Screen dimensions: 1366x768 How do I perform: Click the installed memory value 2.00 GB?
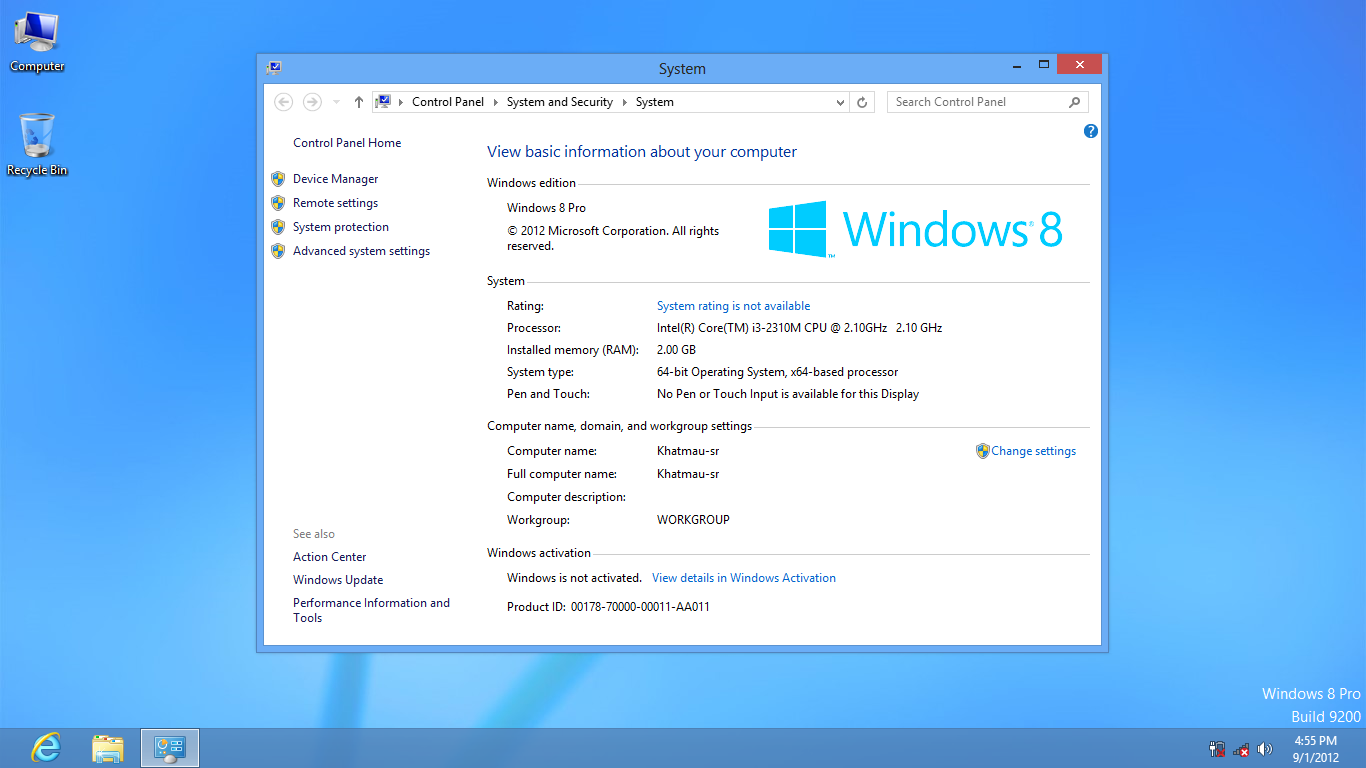tap(676, 350)
